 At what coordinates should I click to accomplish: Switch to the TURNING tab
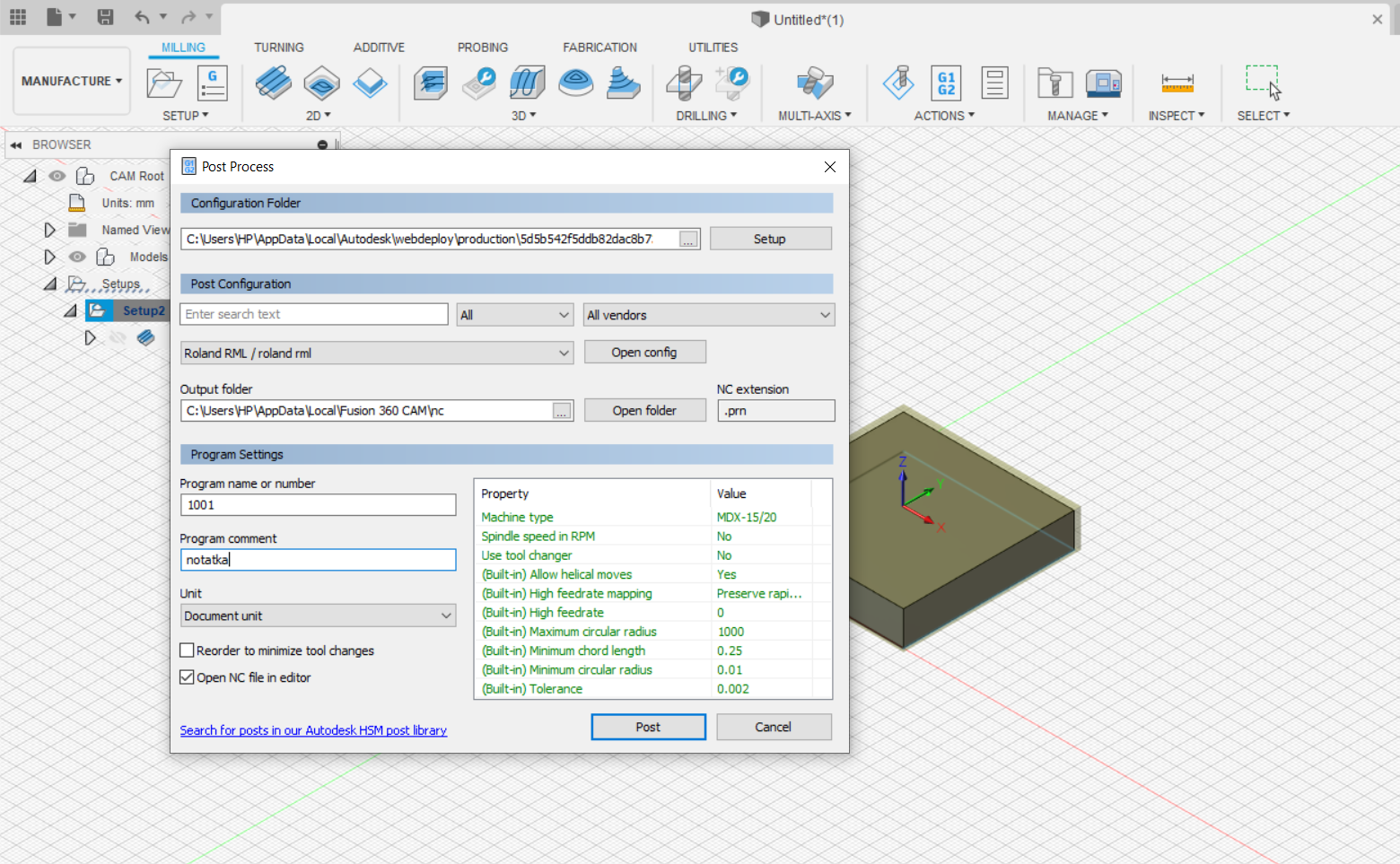tap(278, 48)
